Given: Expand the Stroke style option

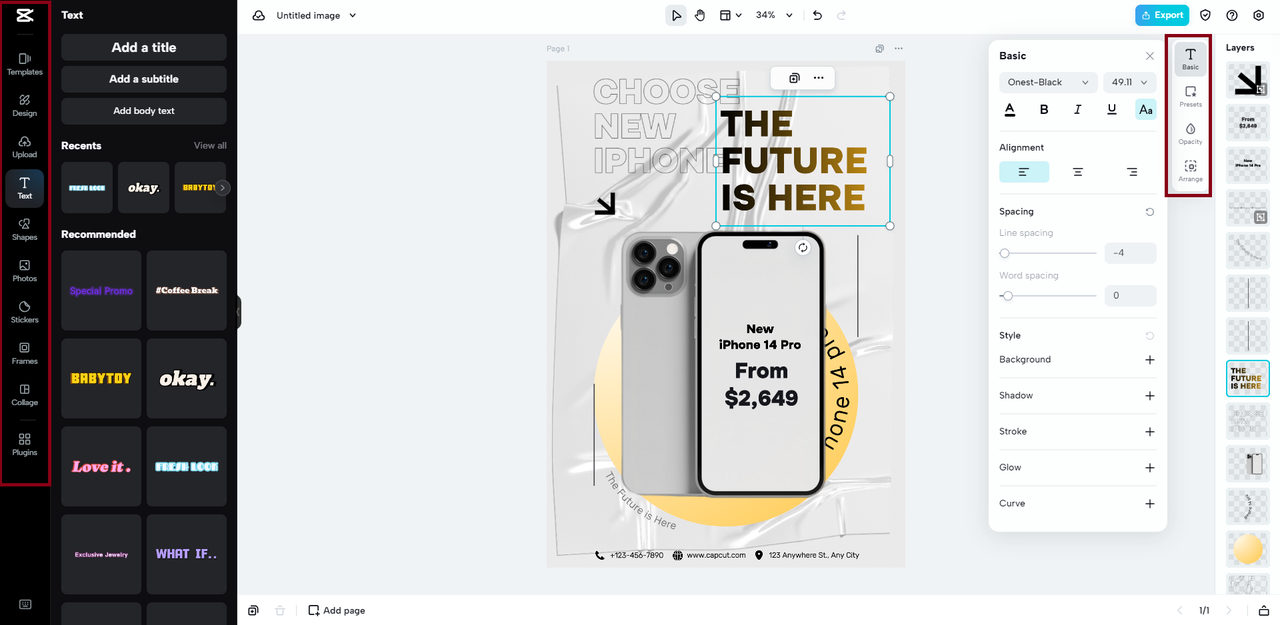Looking at the screenshot, I should (1149, 432).
